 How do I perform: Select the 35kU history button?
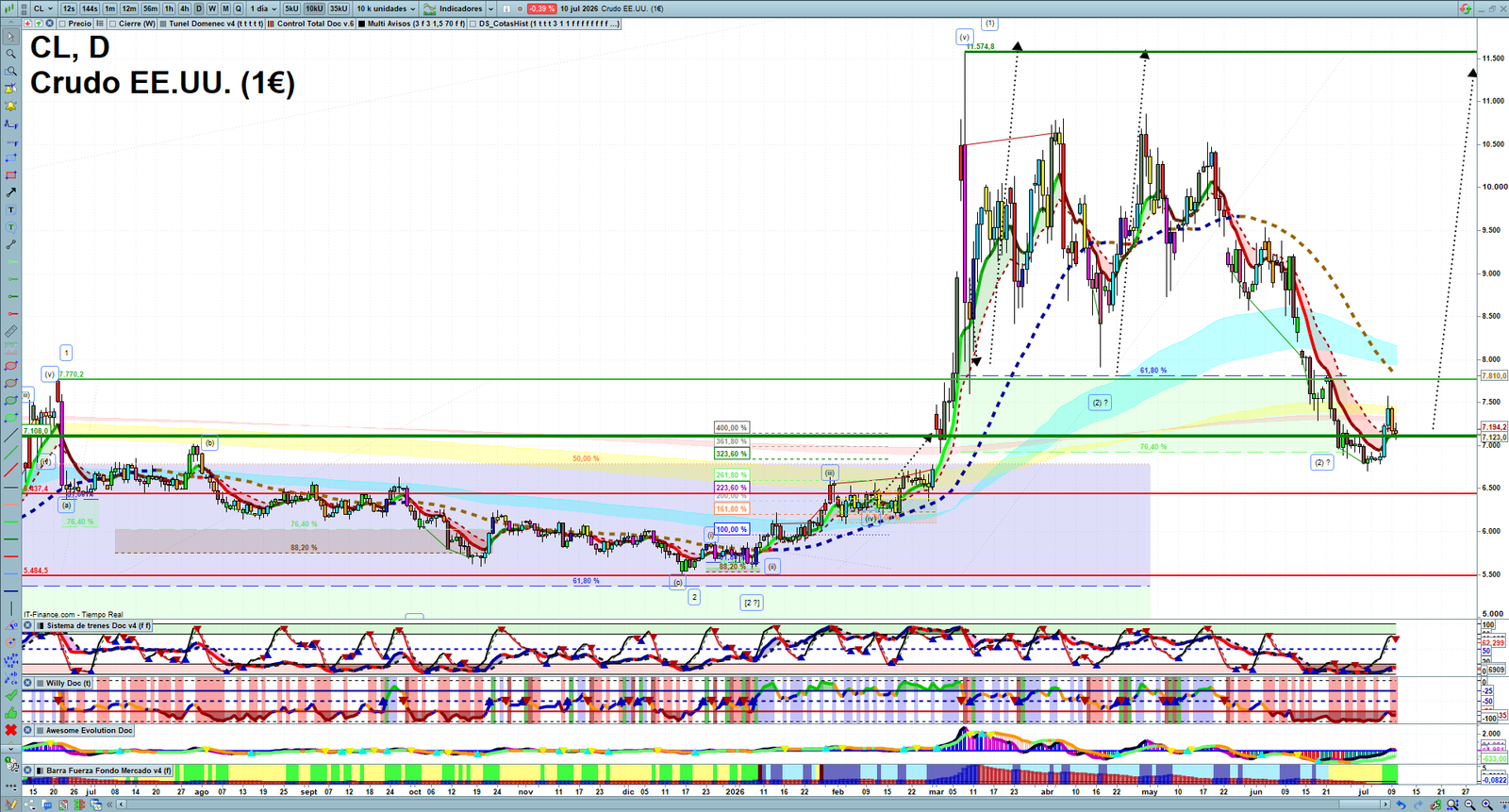(339, 8)
